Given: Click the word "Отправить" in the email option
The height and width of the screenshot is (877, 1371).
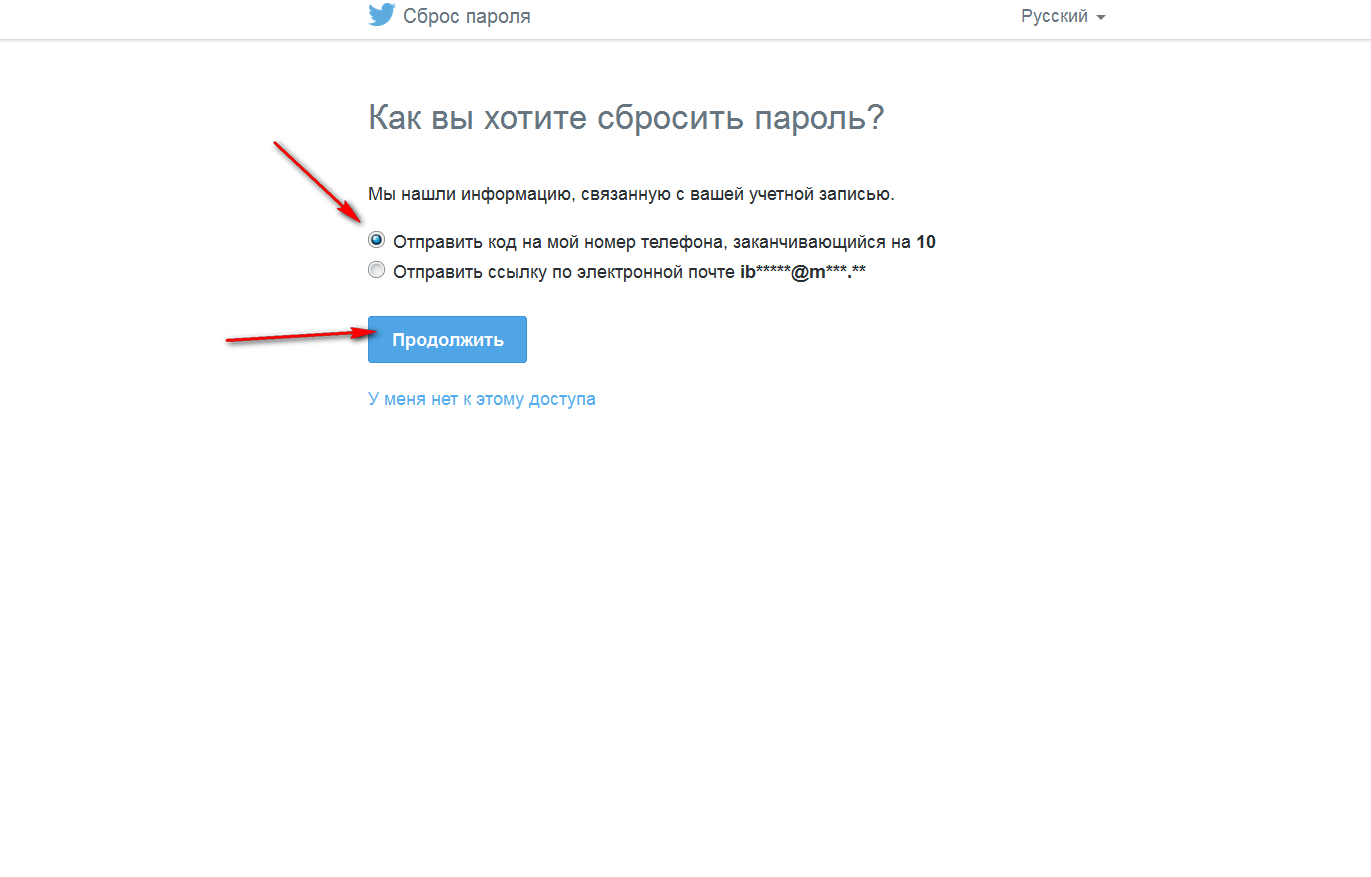Looking at the screenshot, I should click(x=434, y=271).
